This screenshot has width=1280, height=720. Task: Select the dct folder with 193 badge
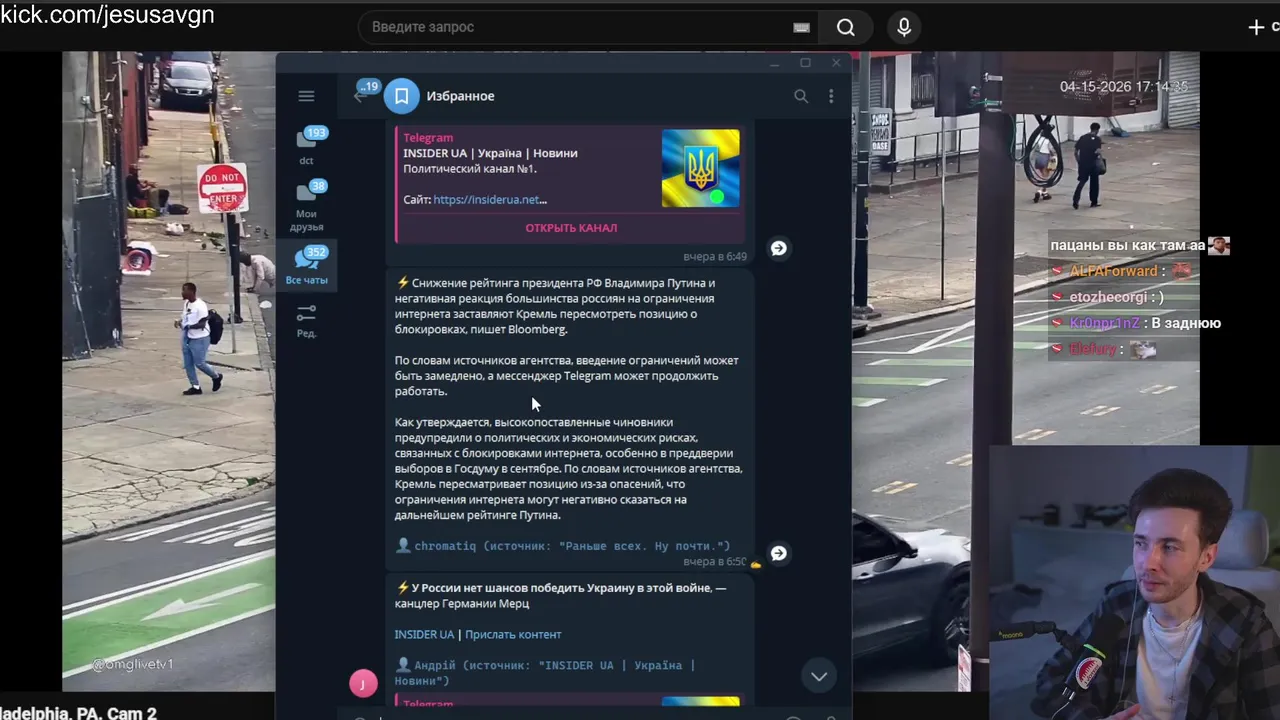click(x=307, y=146)
